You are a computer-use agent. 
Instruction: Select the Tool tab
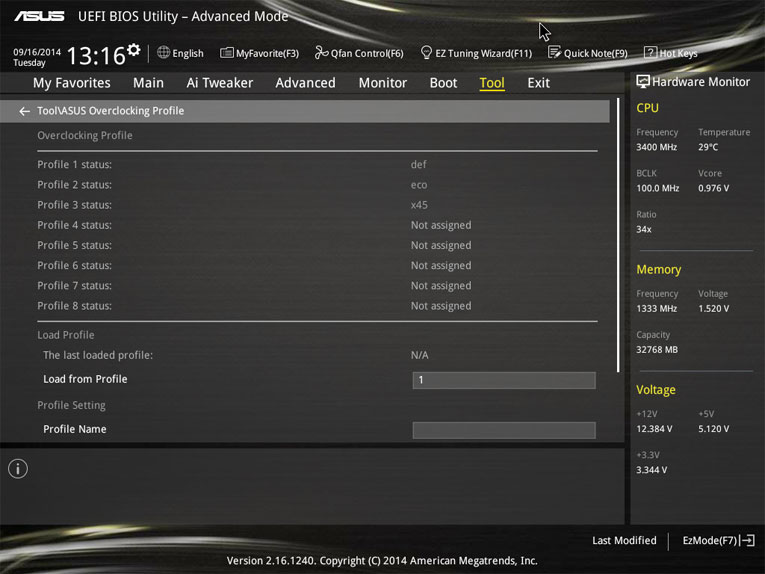(492, 83)
